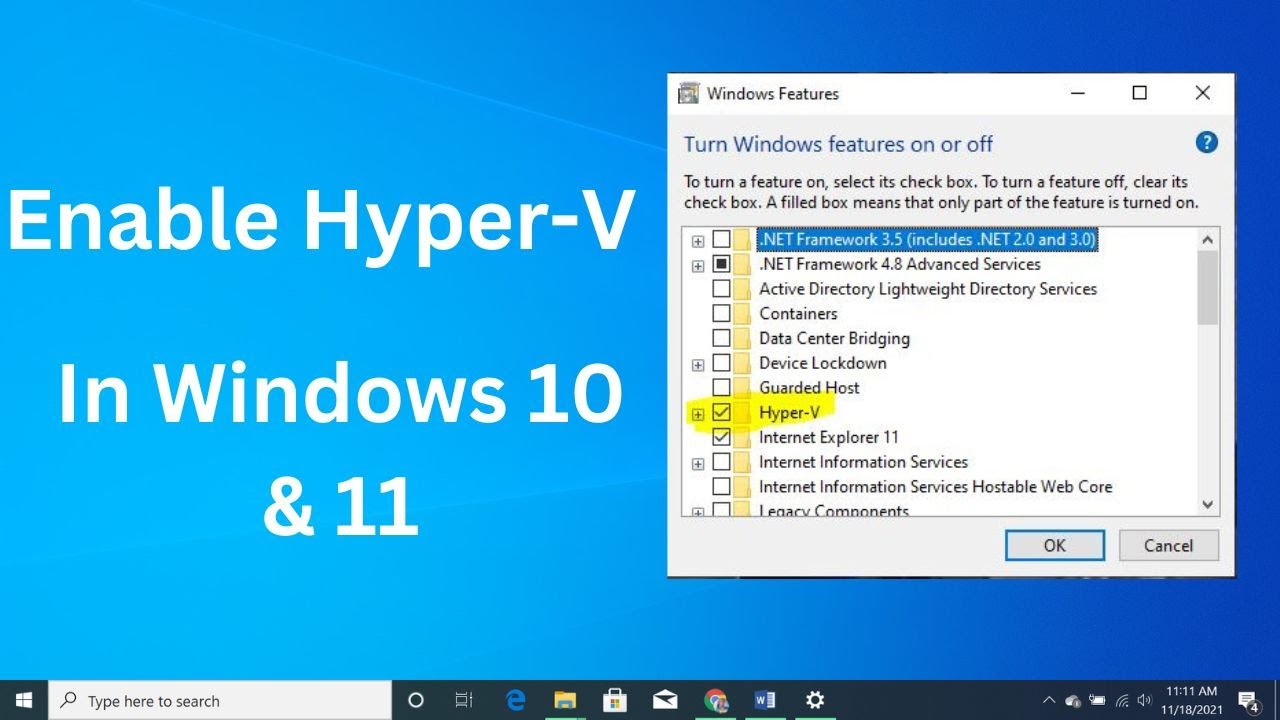Open the Windows Start menu
Viewport: 1280px width, 720px height.
pyautogui.click(x=24, y=700)
